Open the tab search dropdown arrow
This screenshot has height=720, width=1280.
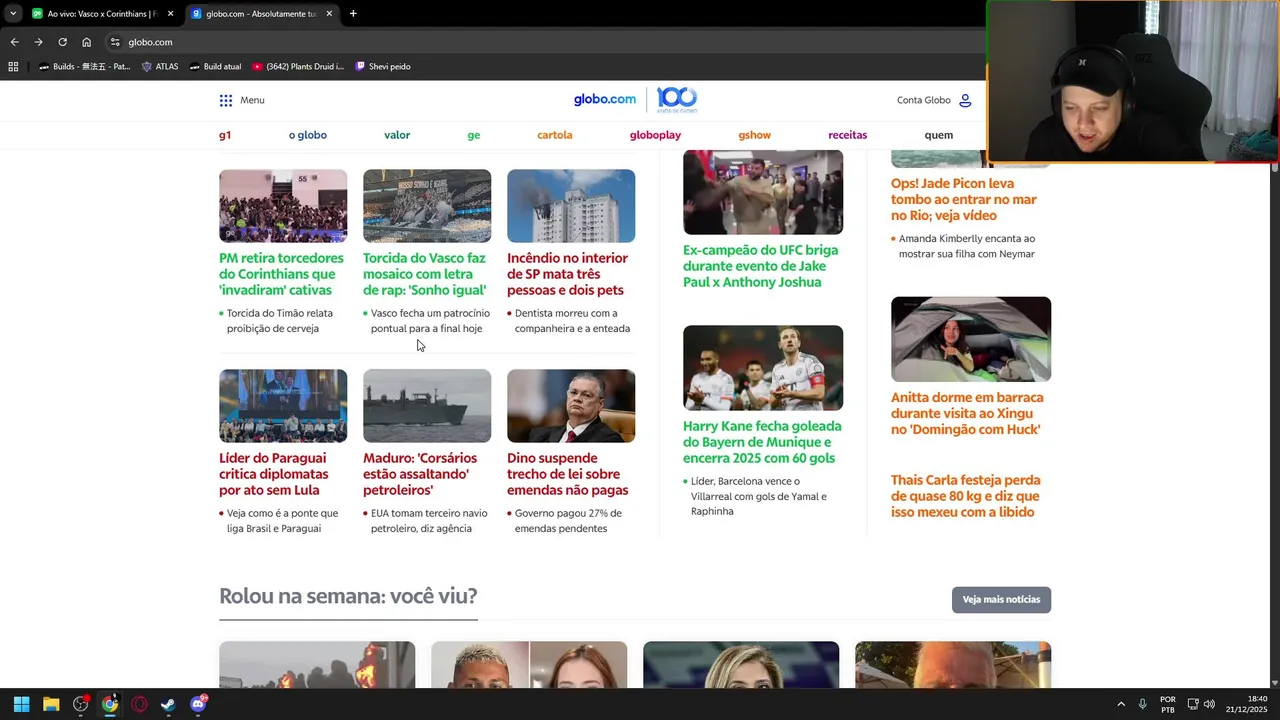(12, 14)
